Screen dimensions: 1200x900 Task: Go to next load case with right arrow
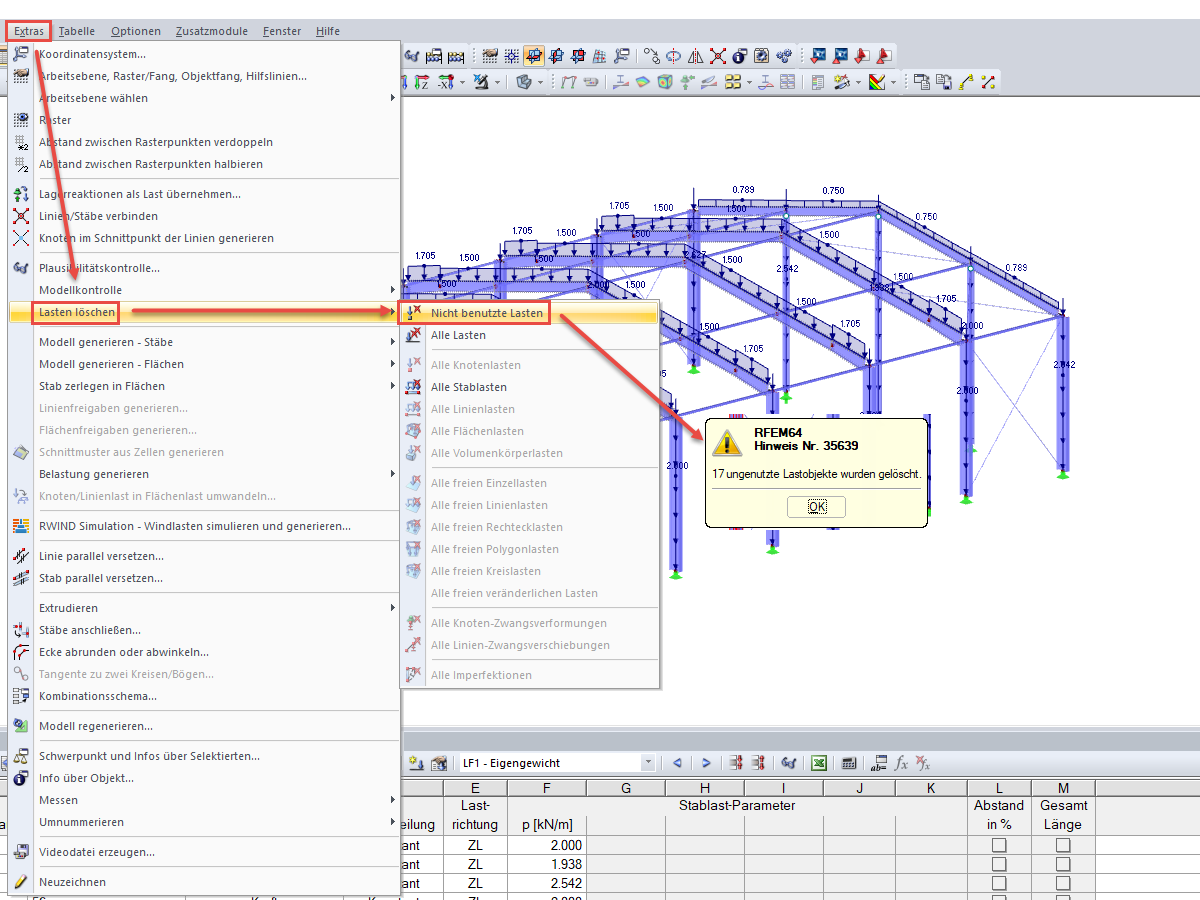[706, 763]
